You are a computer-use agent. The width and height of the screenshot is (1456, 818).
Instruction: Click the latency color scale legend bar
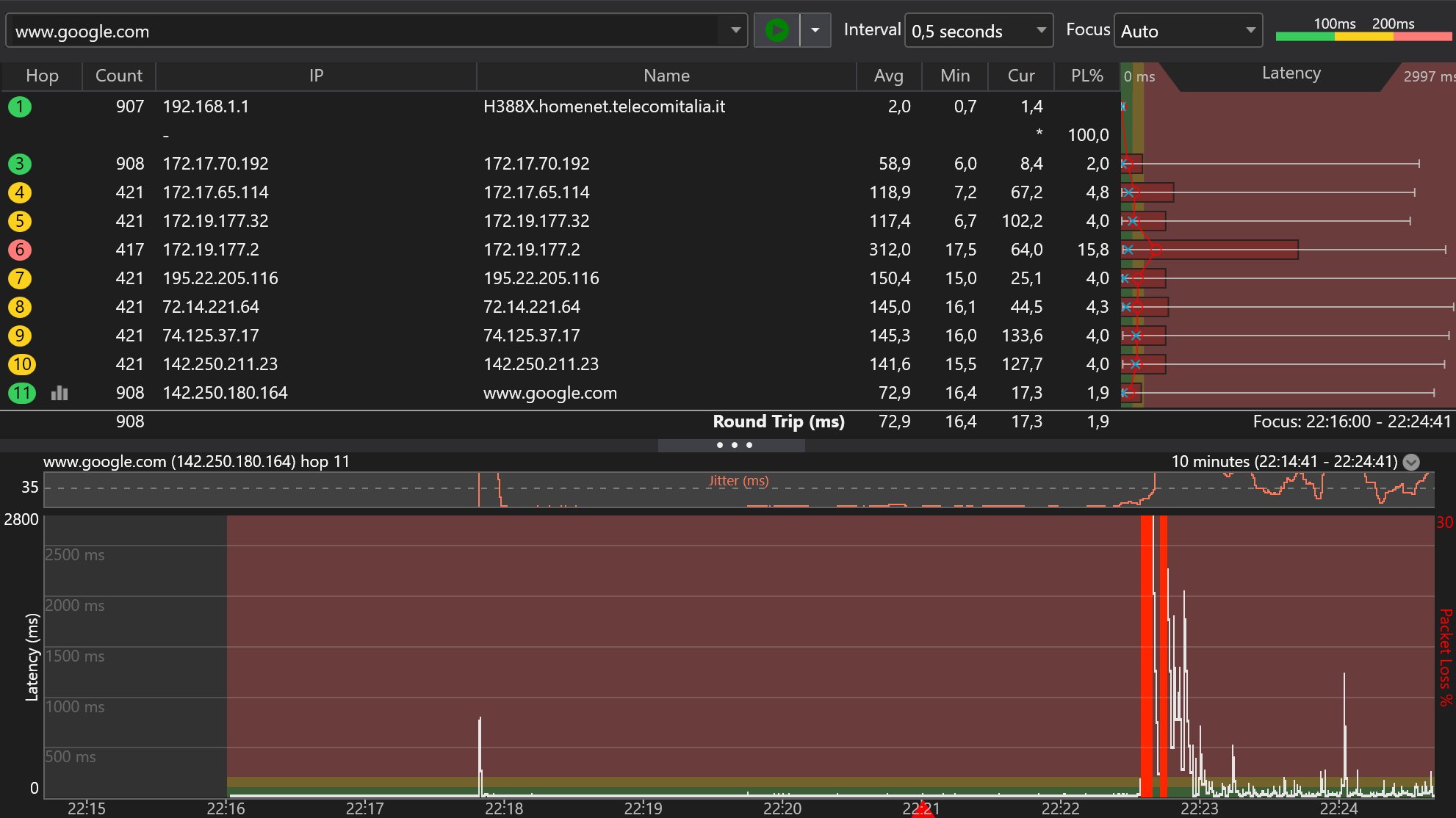(x=1363, y=36)
